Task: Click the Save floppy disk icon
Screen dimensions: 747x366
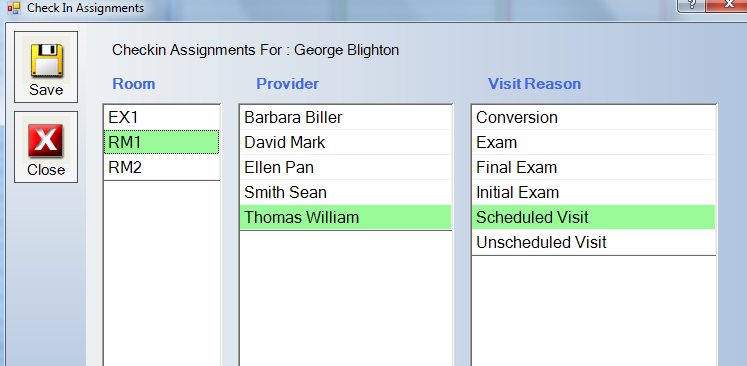Action: [46, 60]
